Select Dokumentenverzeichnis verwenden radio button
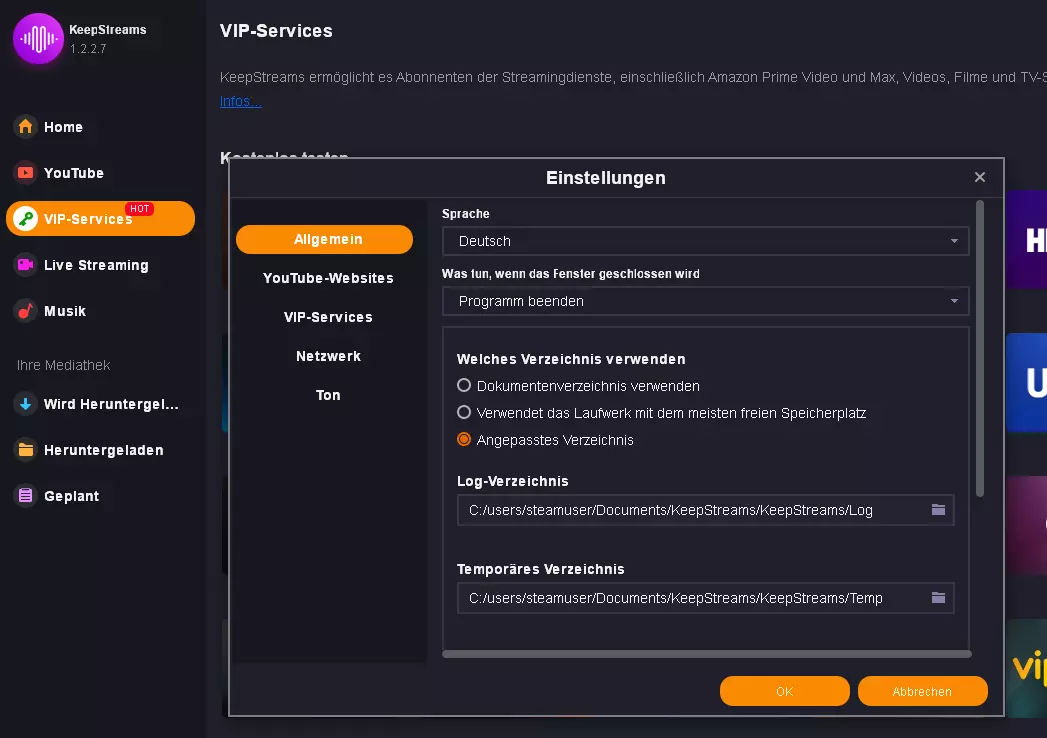Image resolution: width=1047 pixels, height=738 pixels. pyautogui.click(x=463, y=385)
